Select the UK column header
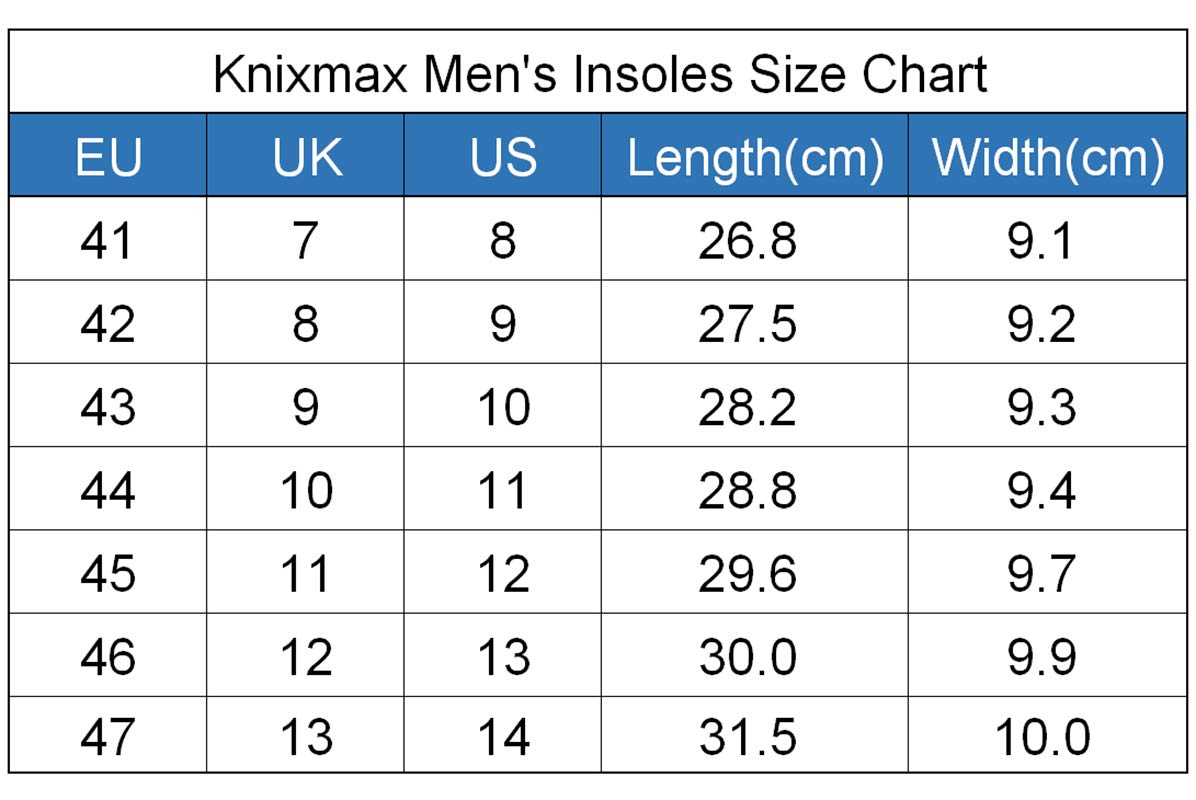1196x800 pixels. pos(306,157)
